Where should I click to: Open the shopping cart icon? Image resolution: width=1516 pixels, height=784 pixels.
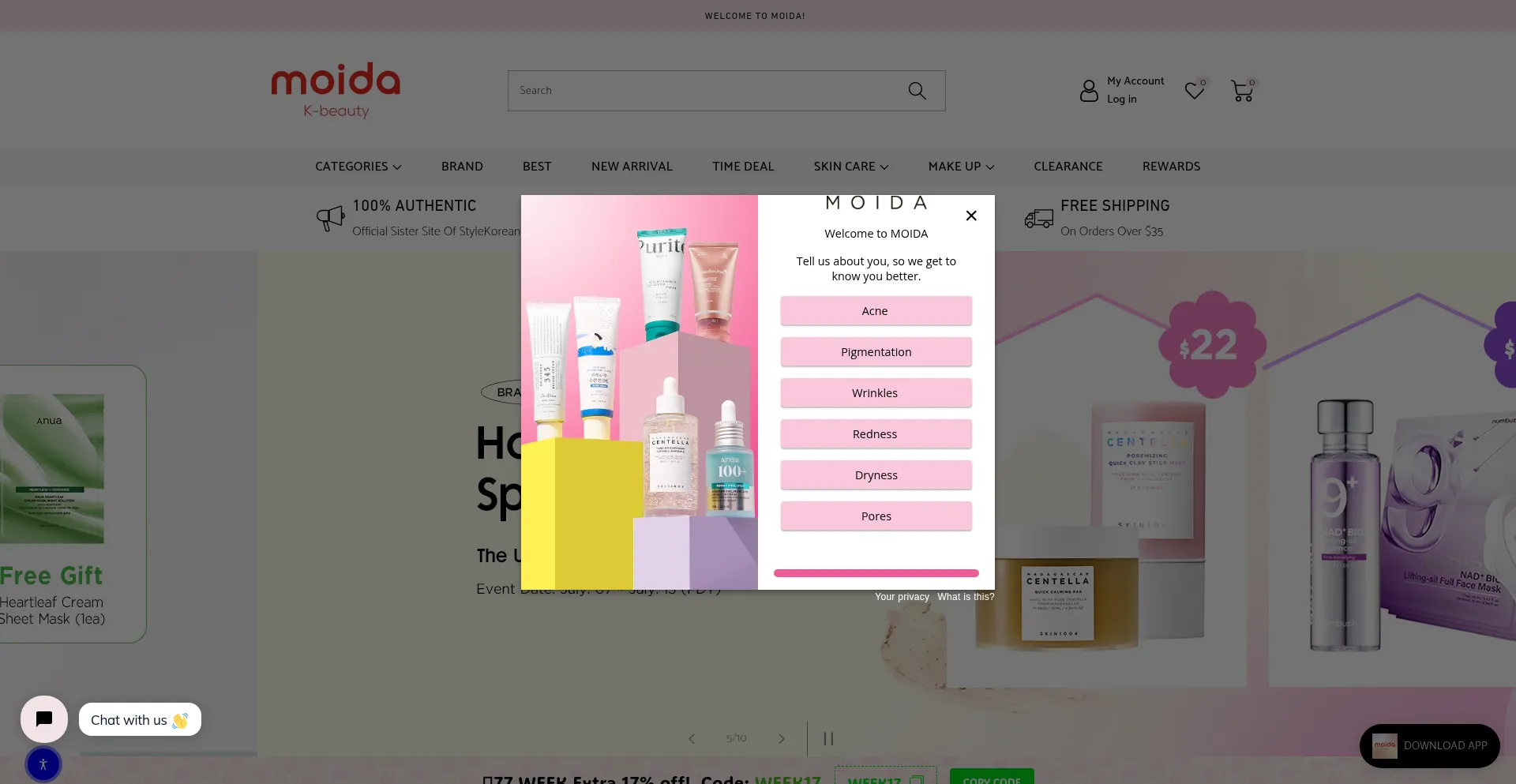click(x=1242, y=91)
